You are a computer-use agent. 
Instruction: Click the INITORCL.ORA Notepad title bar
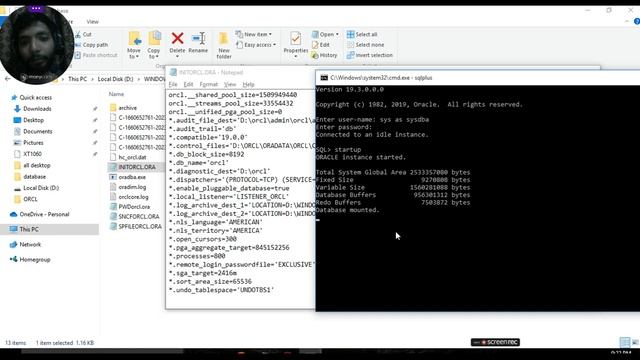(241, 72)
